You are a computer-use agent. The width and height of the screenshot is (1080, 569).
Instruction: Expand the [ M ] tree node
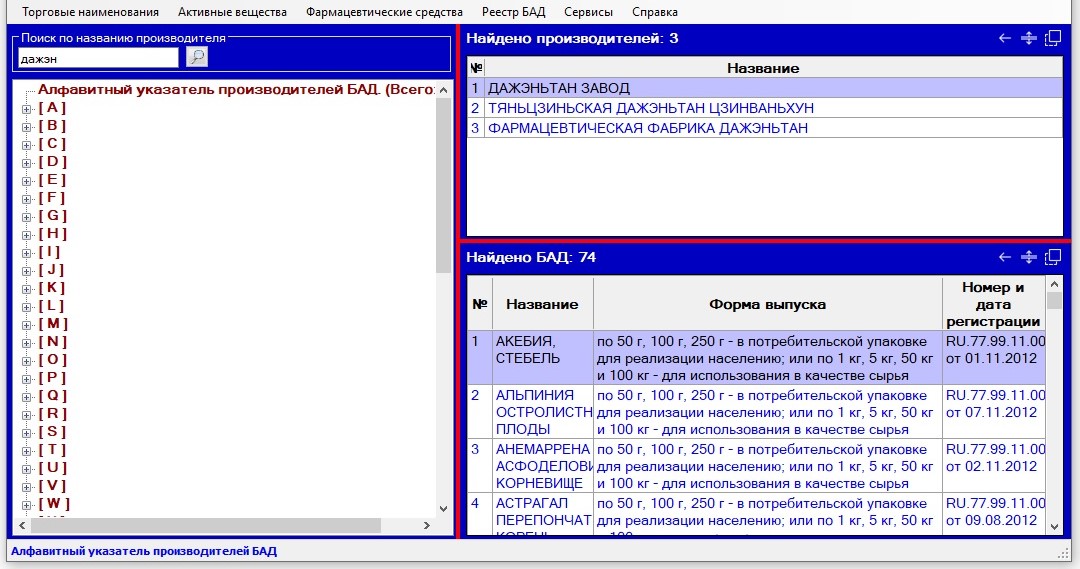[x=27, y=324]
